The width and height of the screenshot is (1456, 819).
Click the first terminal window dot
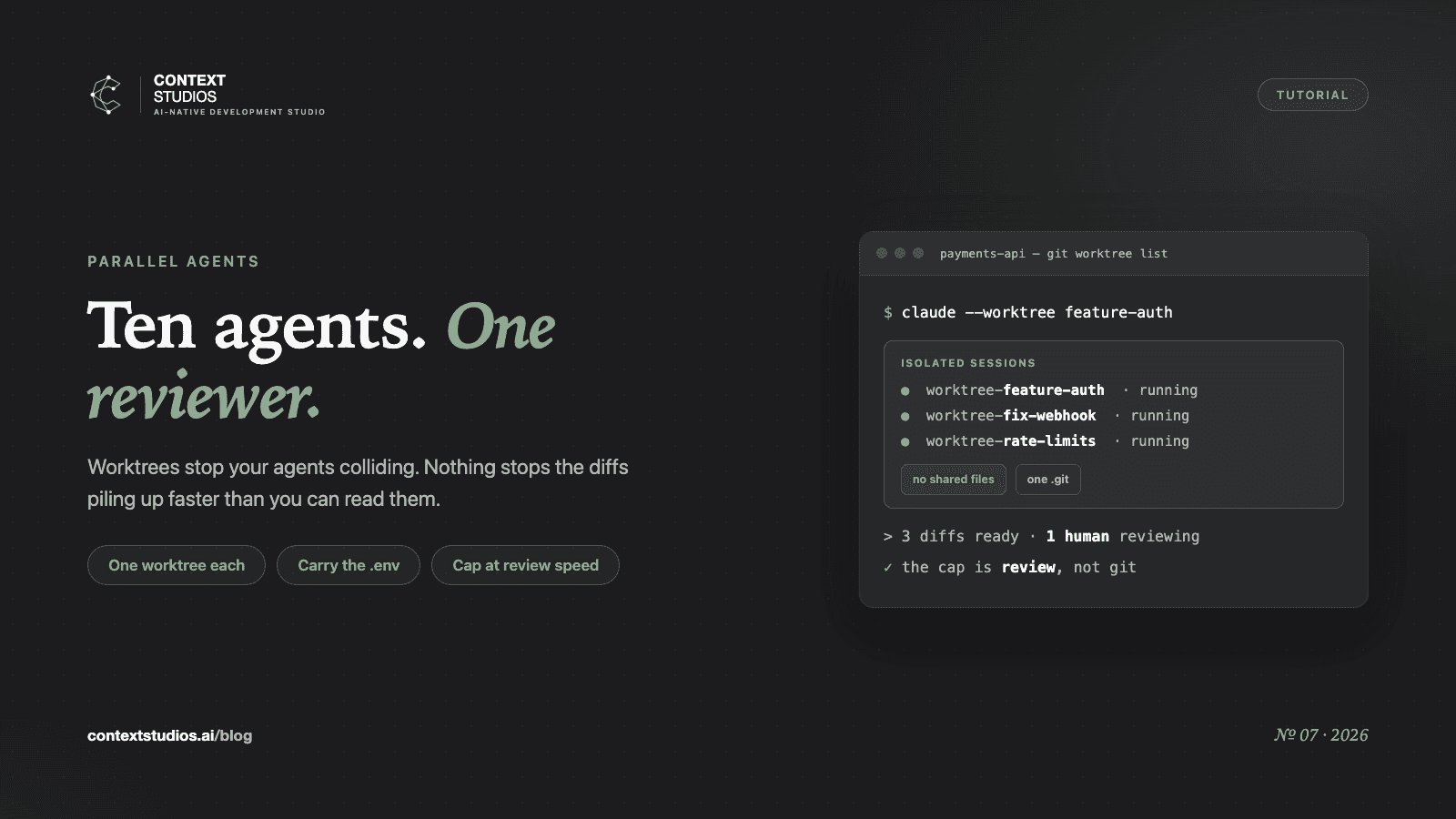[x=882, y=253]
